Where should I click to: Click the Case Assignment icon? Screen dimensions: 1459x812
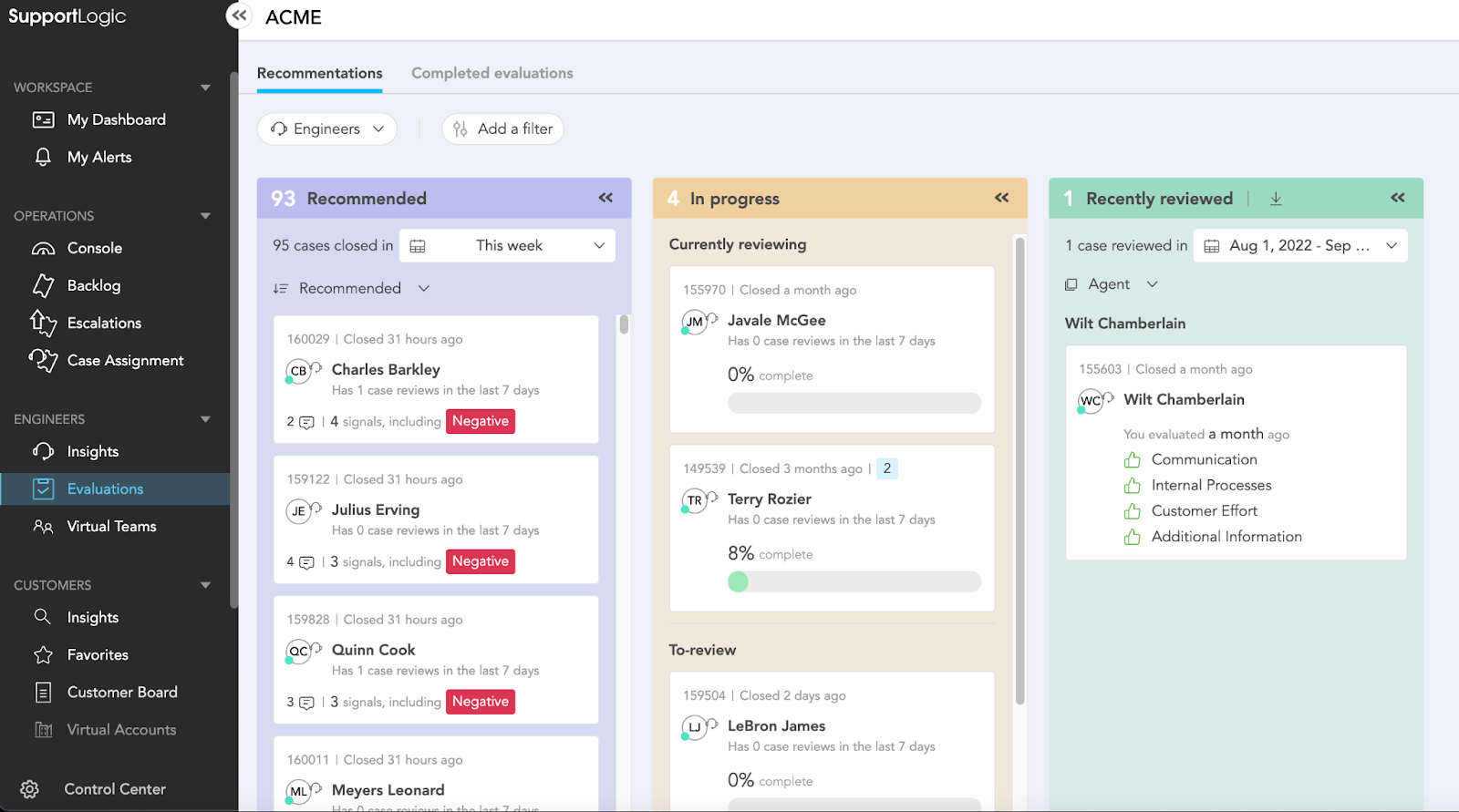click(43, 360)
